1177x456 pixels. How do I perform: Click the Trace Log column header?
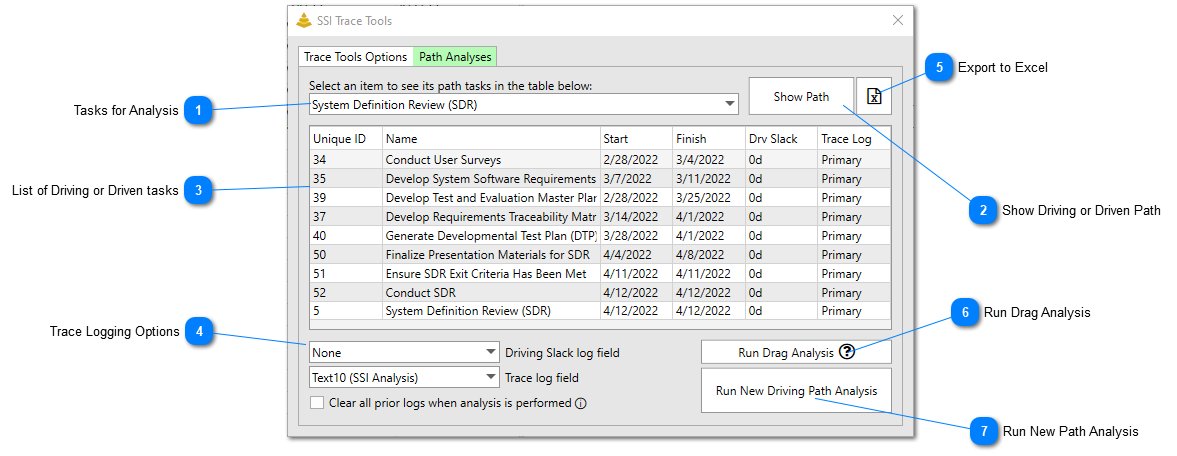[854, 139]
